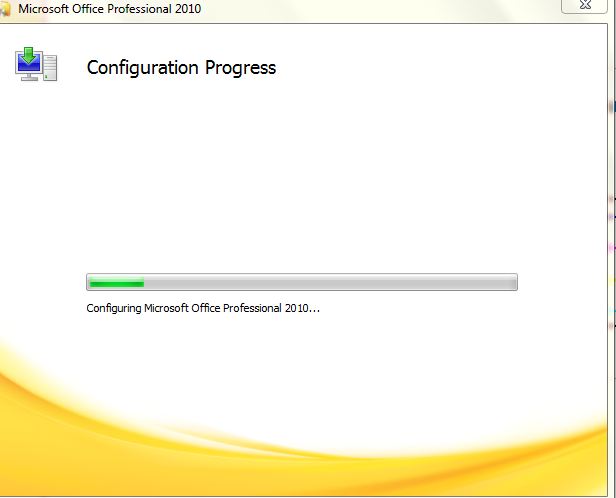Click the "Configuration Progress" heading
This screenshot has height=498, width=616.
pyautogui.click(x=181, y=68)
